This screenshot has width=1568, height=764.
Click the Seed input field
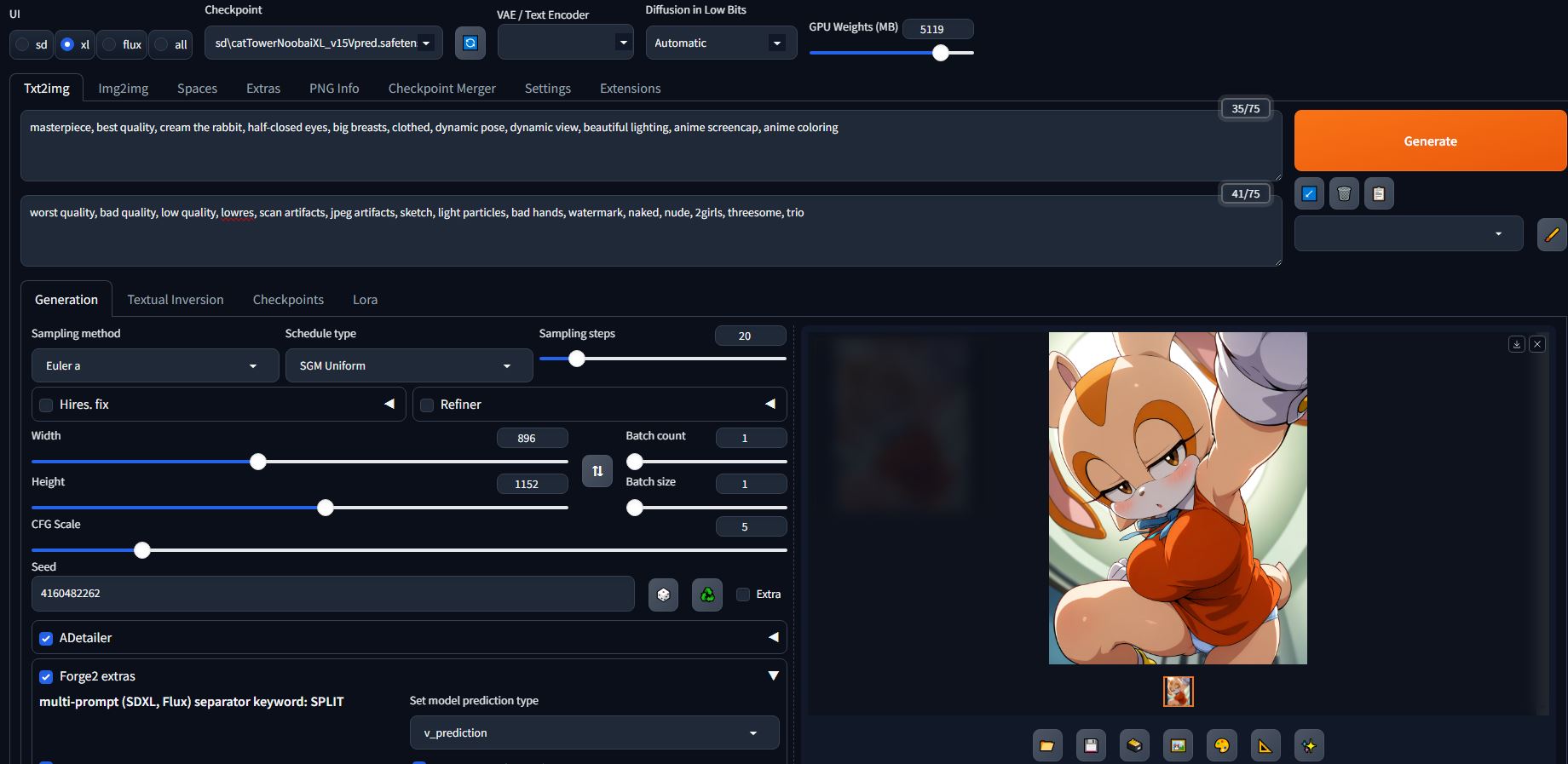333,594
